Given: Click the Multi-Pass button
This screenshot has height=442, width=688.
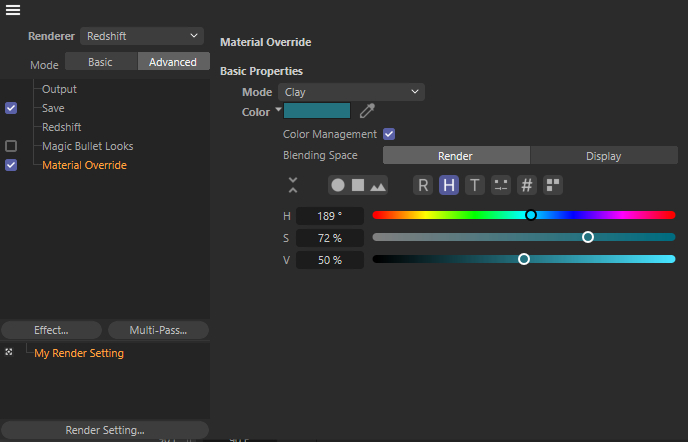Looking at the screenshot, I should point(157,330).
